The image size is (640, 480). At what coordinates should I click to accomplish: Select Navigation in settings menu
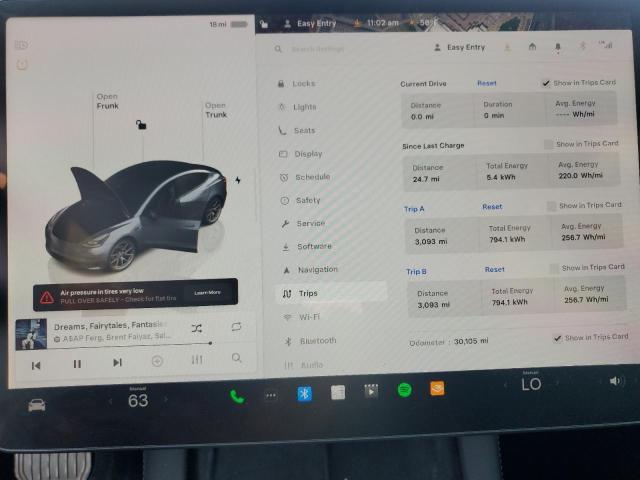[x=317, y=270]
